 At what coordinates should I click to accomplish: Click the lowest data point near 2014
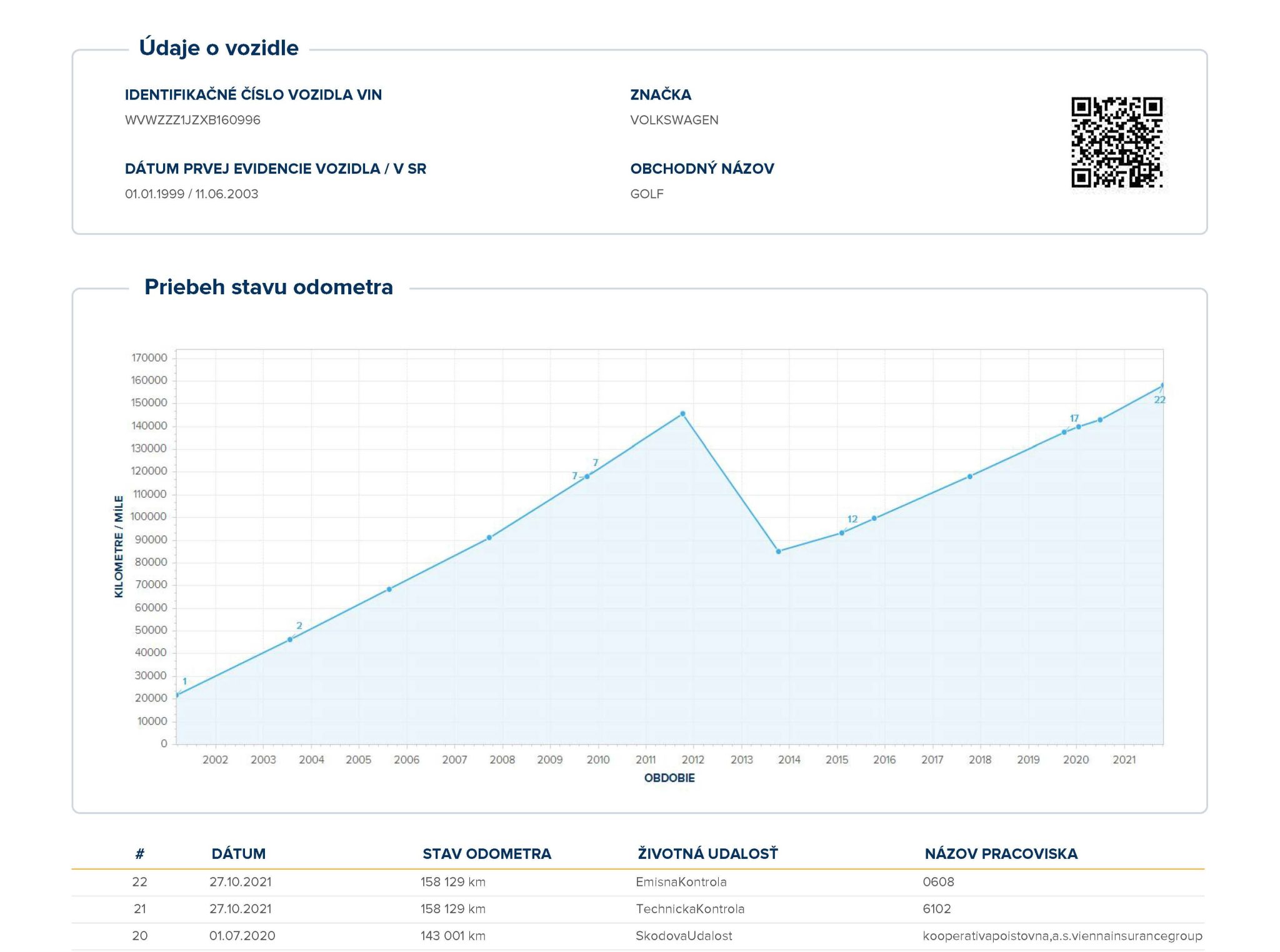pyautogui.click(x=778, y=551)
